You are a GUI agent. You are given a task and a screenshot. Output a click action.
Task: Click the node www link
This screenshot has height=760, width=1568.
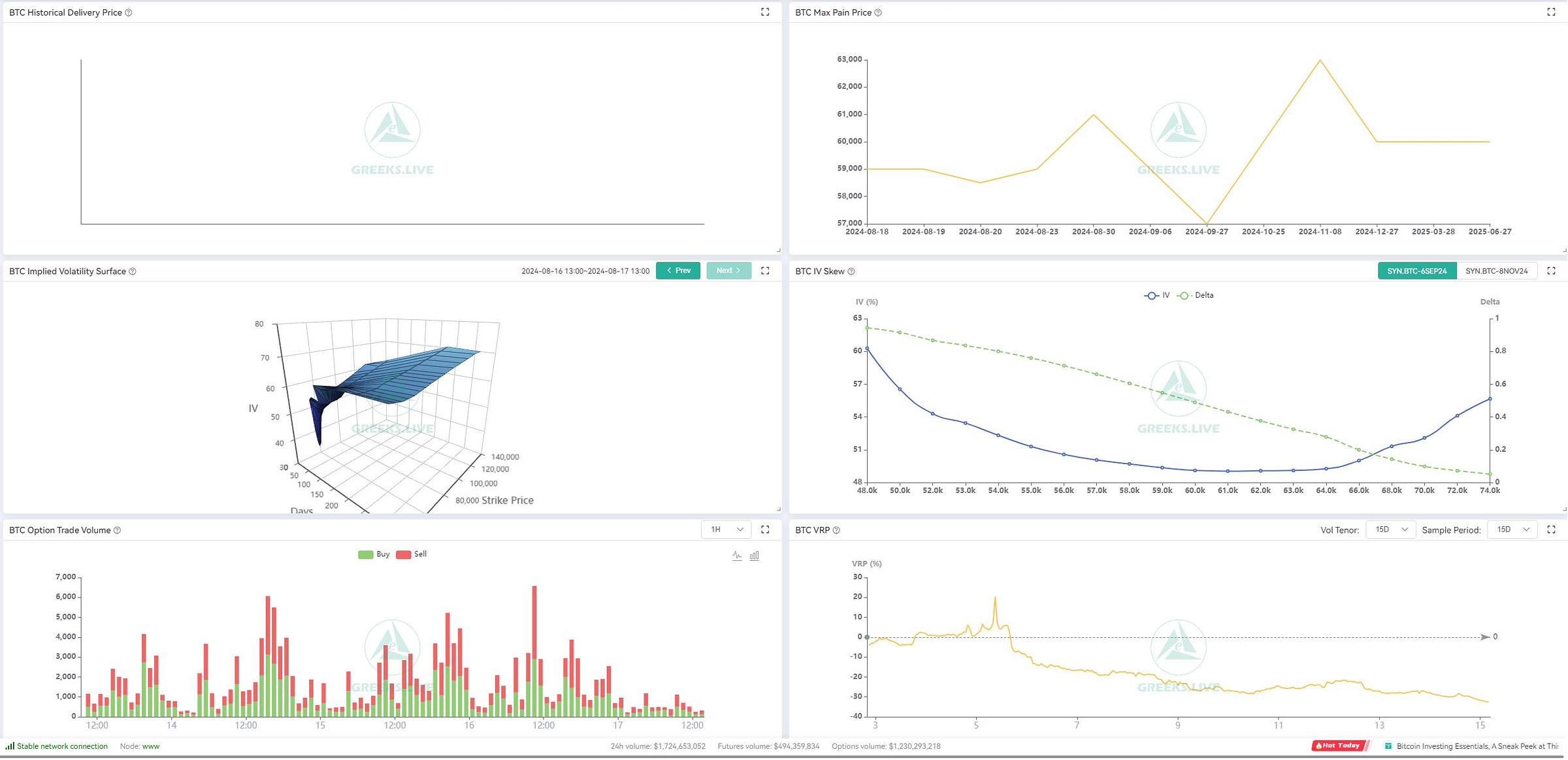click(x=151, y=746)
